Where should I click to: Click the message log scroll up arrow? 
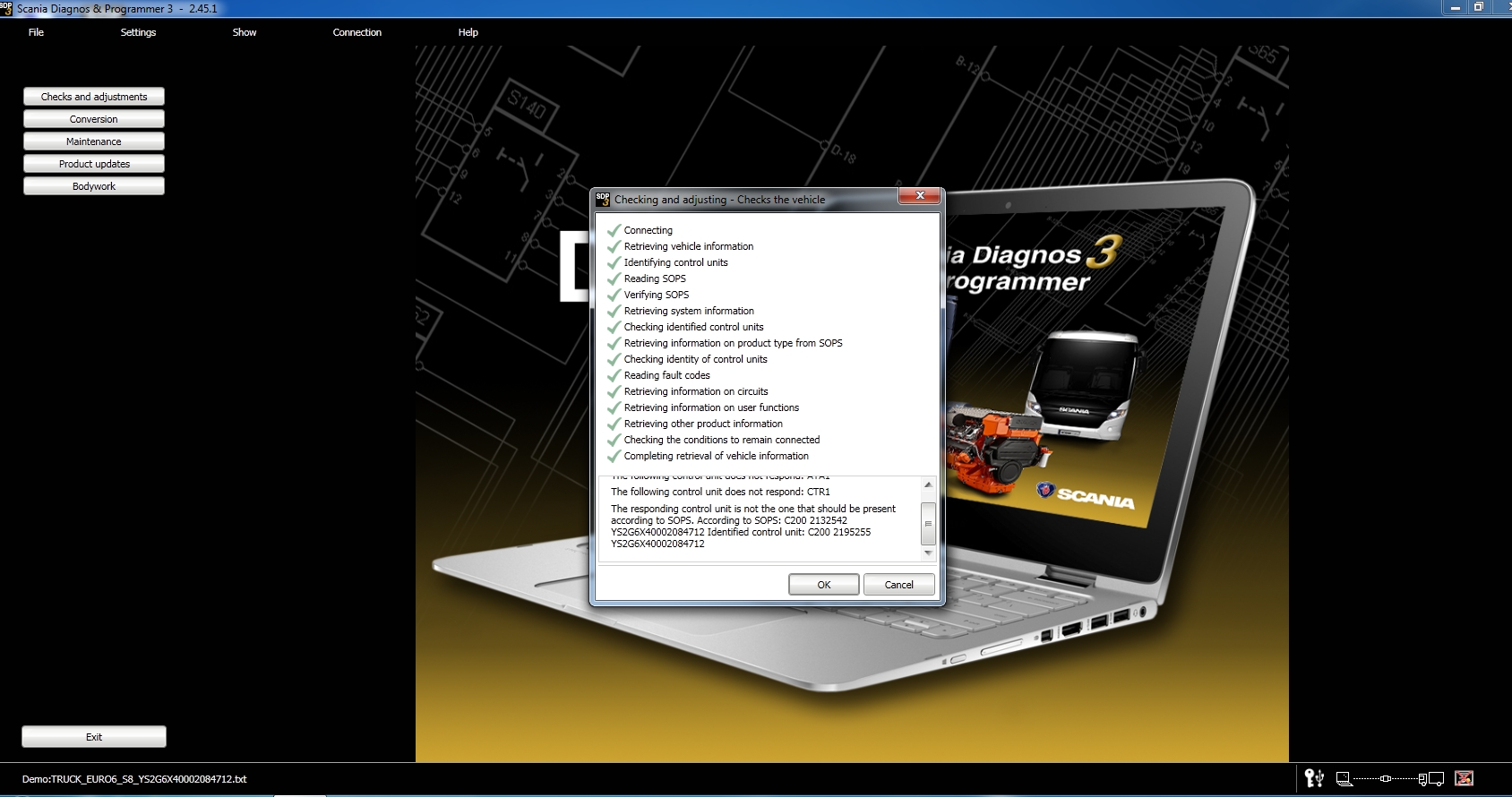tap(928, 484)
